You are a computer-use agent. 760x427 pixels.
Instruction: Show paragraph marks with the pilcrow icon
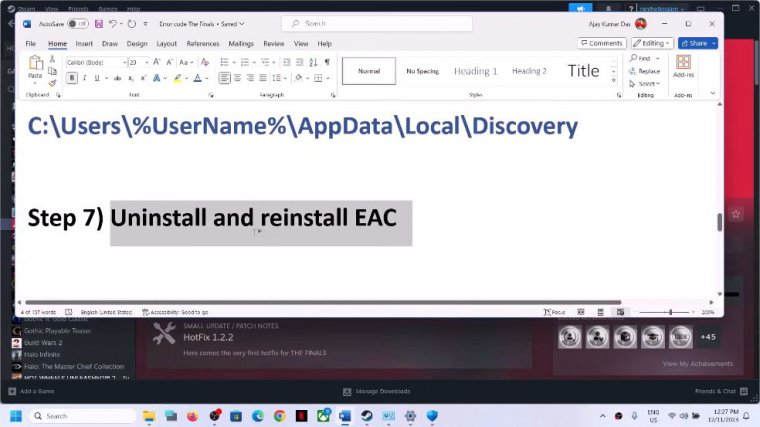pyautogui.click(x=327, y=62)
